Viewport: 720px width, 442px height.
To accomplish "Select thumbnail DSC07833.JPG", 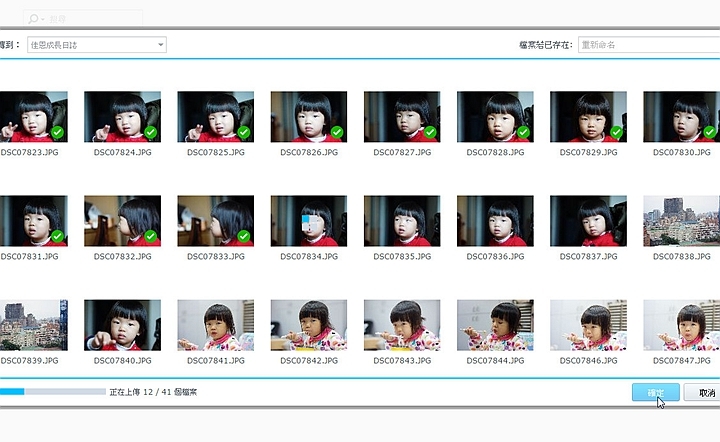I will click(216, 221).
